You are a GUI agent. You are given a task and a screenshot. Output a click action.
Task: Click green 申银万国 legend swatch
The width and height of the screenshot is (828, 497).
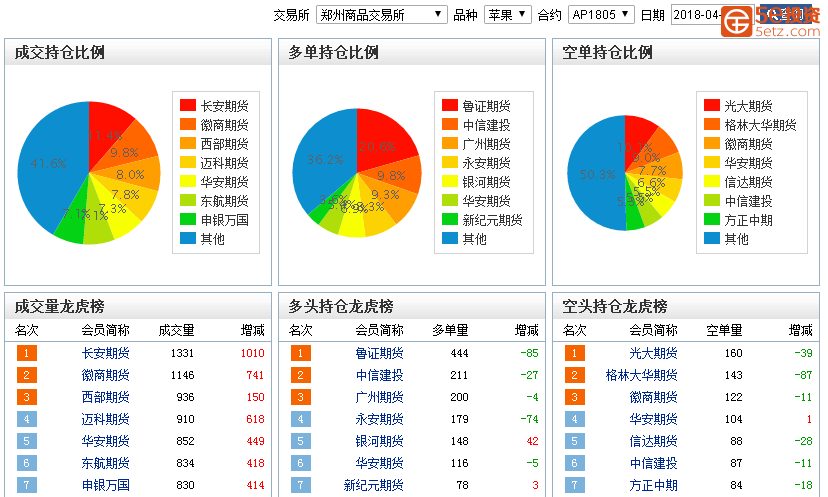pyautogui.click(x=188, y=220)
